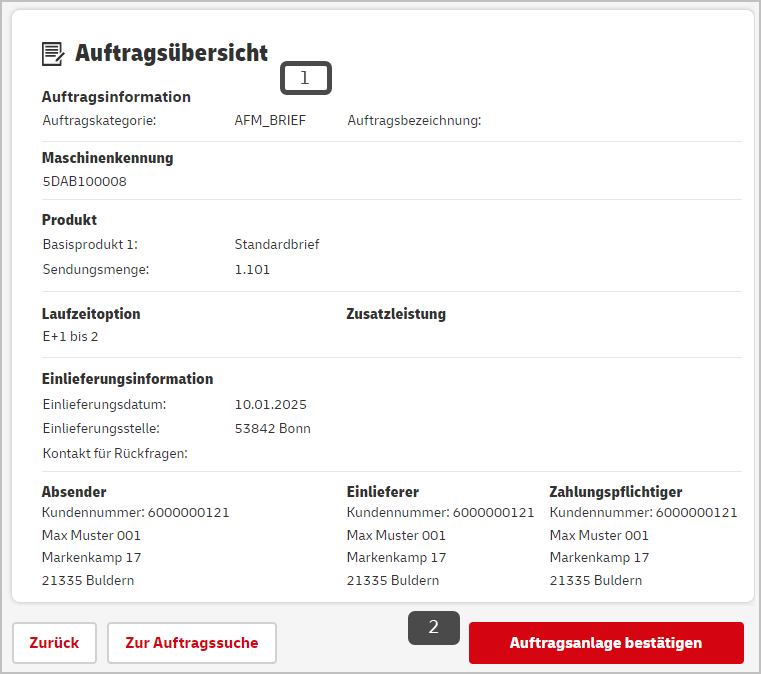Select Max Muster 001 under Zahlungspflichtiger
761x674 pixels.
[x=599, y=535]
